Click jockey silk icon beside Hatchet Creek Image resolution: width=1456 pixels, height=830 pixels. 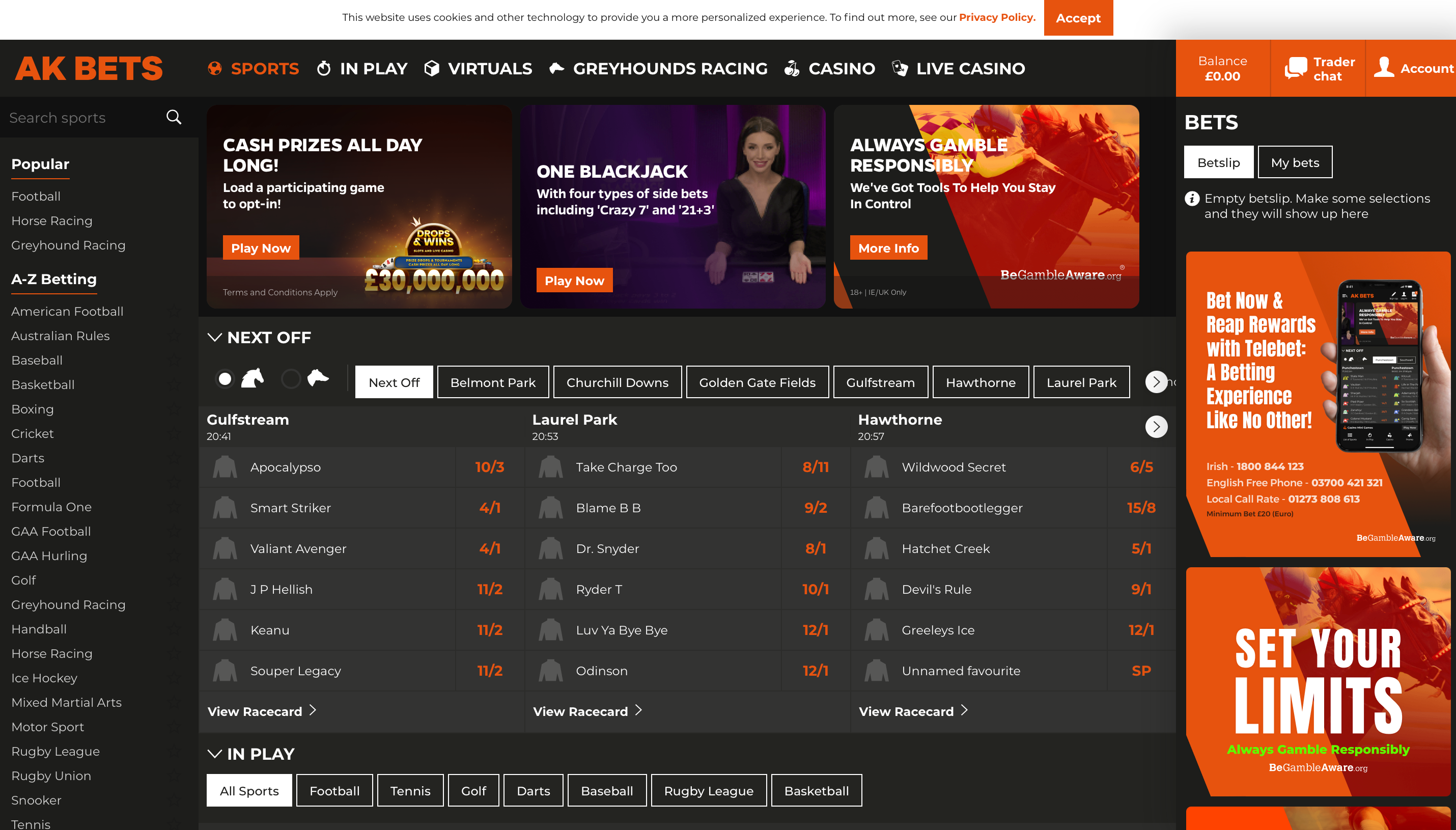pyautogui.click(x=877, y=548)
